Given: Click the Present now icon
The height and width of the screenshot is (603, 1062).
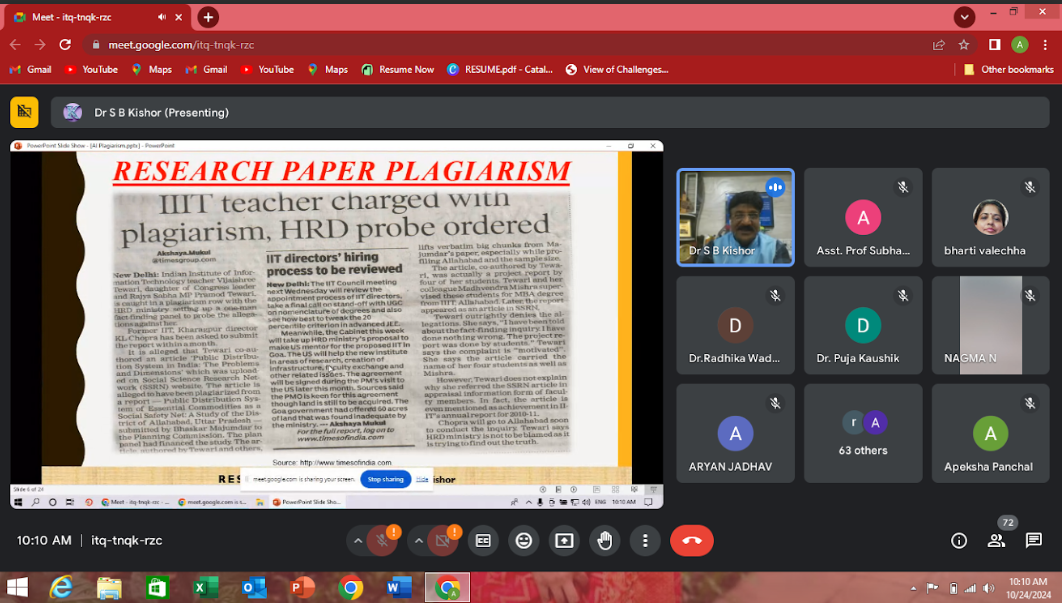Looking at the screenshot, I should (564, 541).
